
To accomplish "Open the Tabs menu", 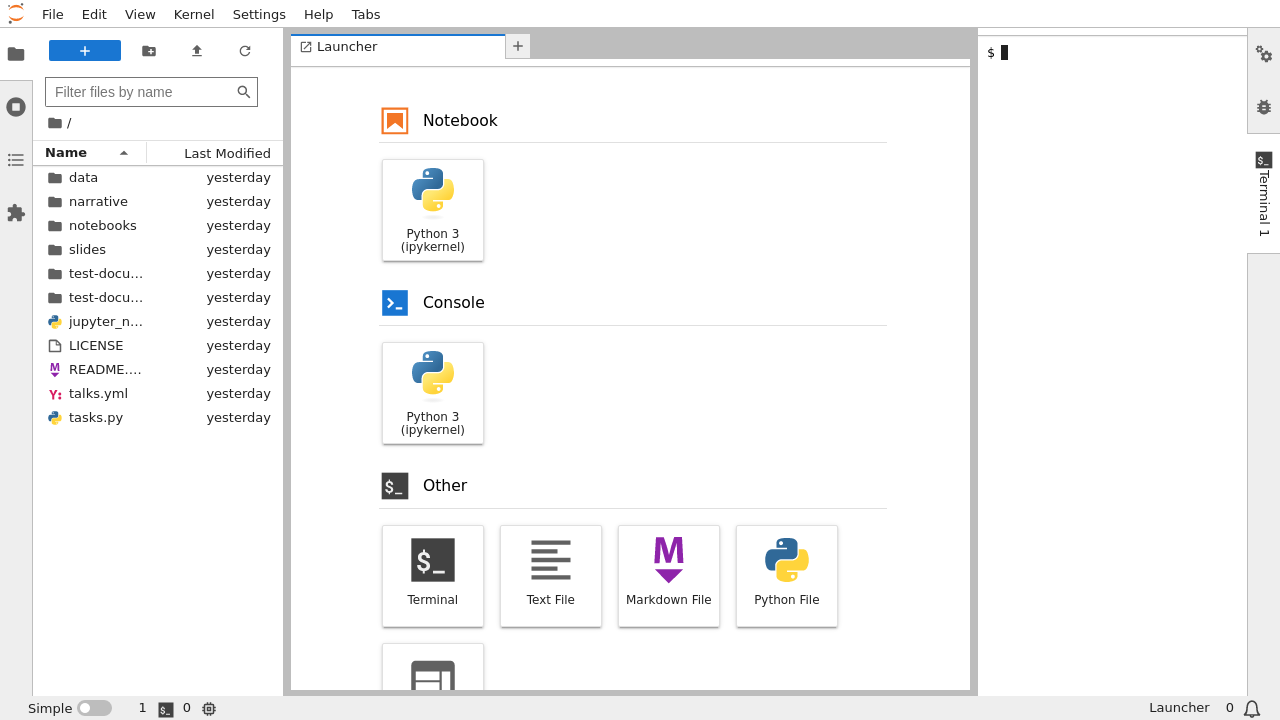I will click(366, 14).
